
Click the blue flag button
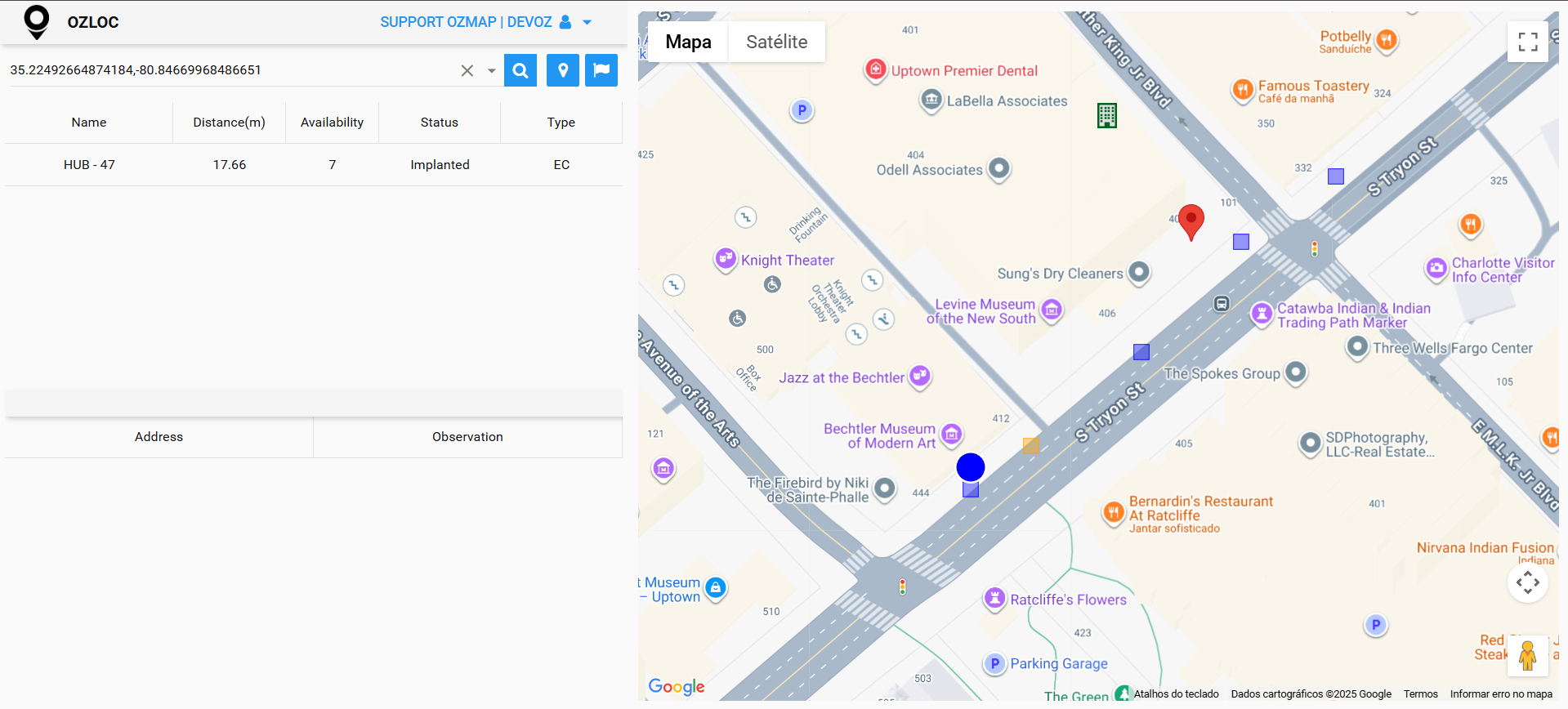pos(601,70)
